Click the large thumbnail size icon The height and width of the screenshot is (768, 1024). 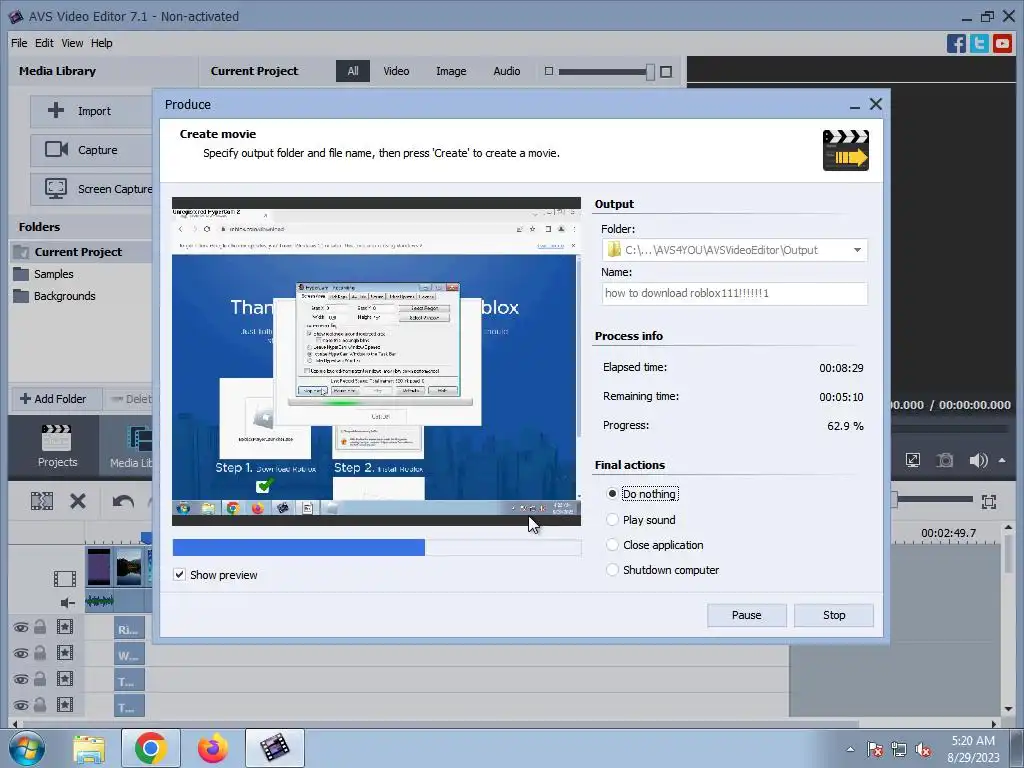(x=665, y=72)
